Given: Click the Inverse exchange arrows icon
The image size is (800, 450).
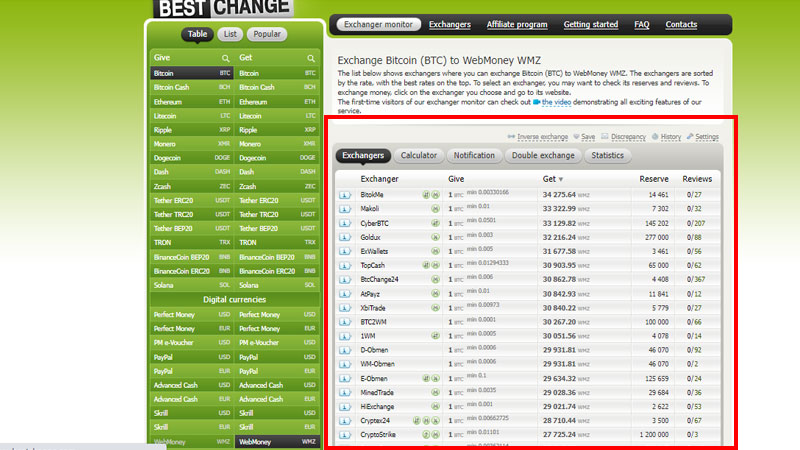Looking at the screenshot, I should [x=511, y=137].
